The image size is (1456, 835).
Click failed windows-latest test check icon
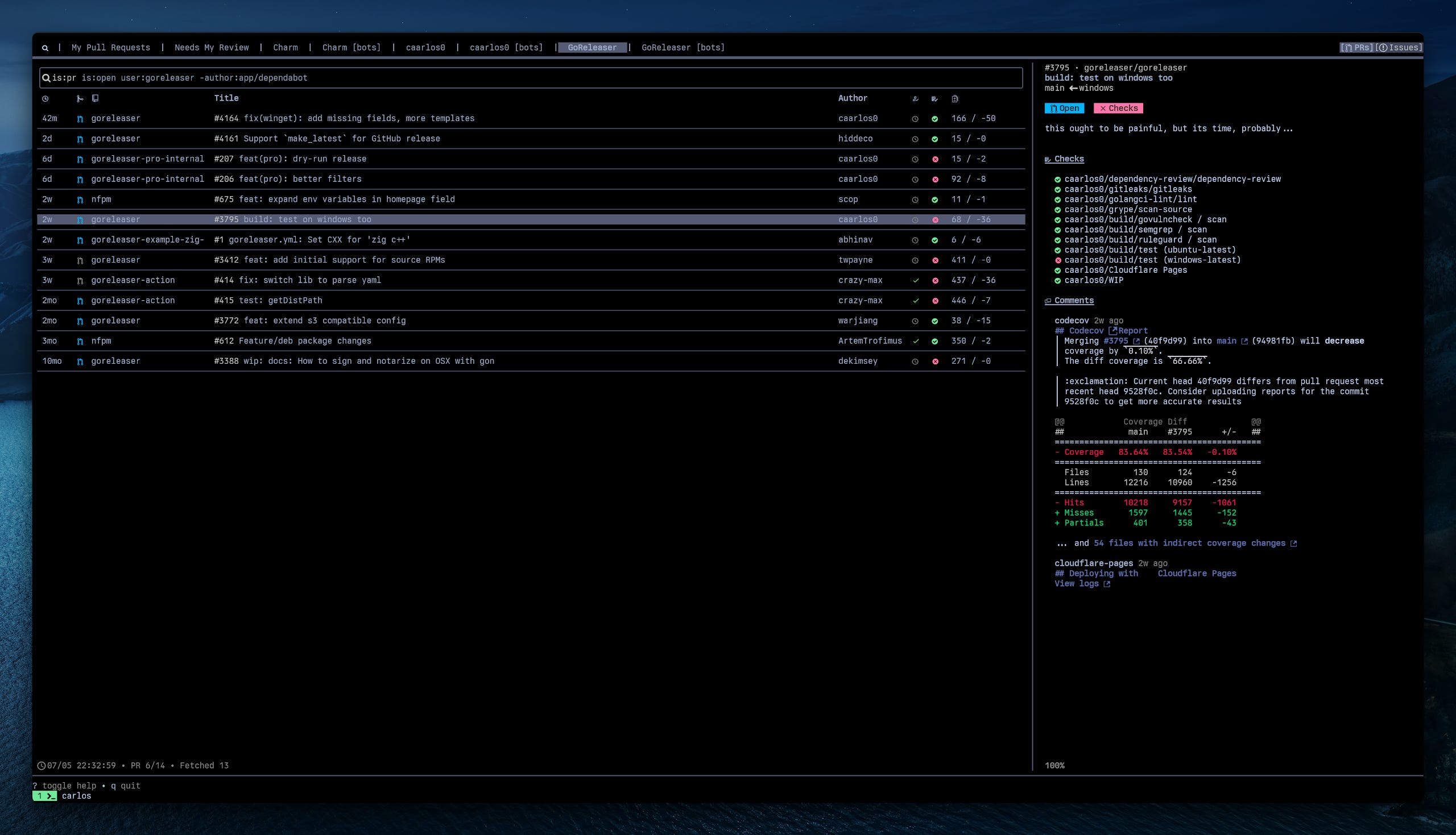point(1057,260)
